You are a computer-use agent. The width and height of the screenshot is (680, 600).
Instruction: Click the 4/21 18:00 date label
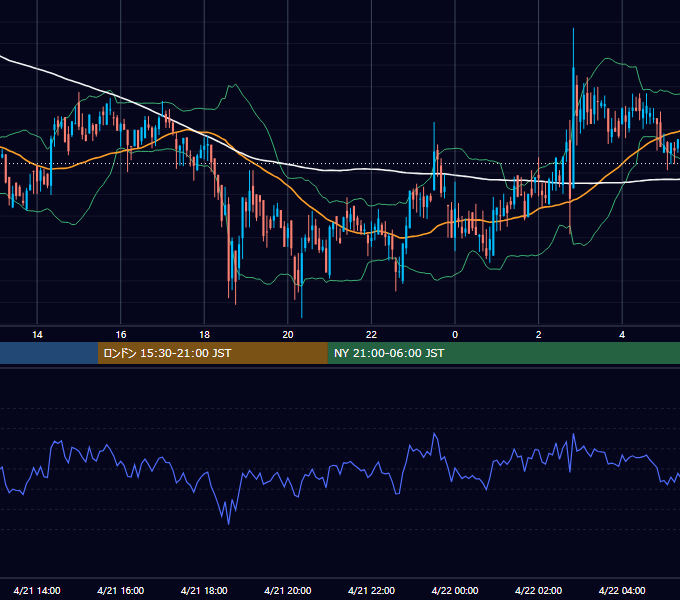click(204, 590)
